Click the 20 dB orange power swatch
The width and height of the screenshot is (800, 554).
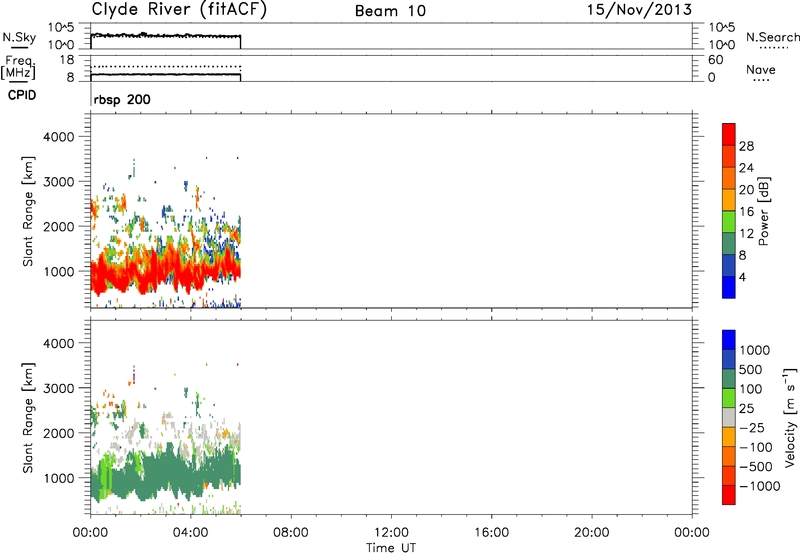(729, 178)
